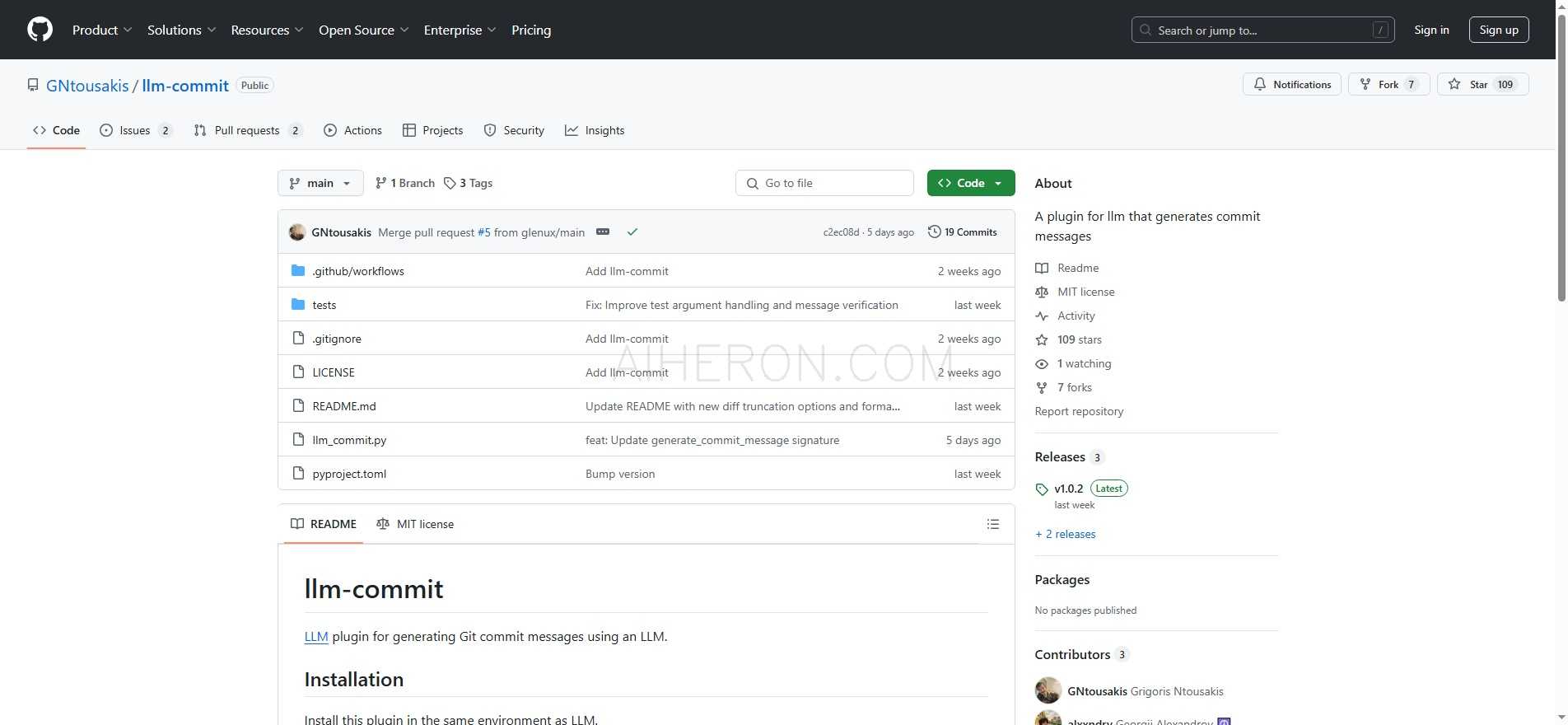Viewport: 1568px width, 725px height.
Task: Focus the Search or jump to field
Action: click(1262, 30)
